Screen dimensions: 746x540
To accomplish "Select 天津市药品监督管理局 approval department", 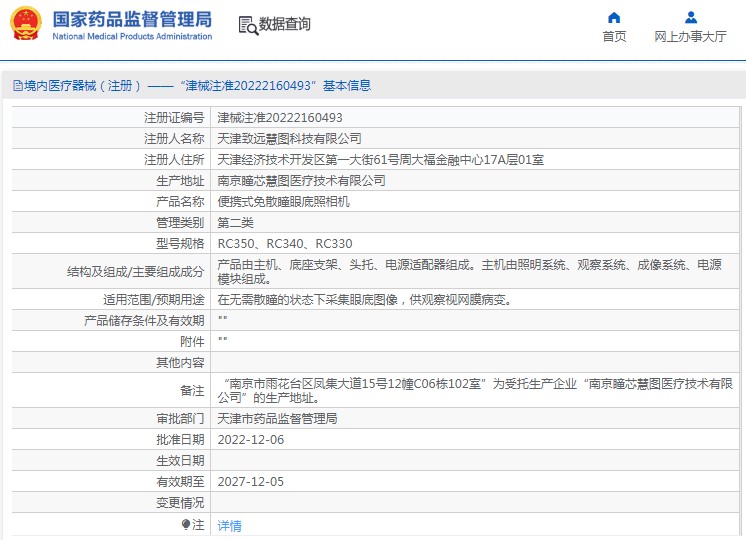I will (x=277, y=419).
